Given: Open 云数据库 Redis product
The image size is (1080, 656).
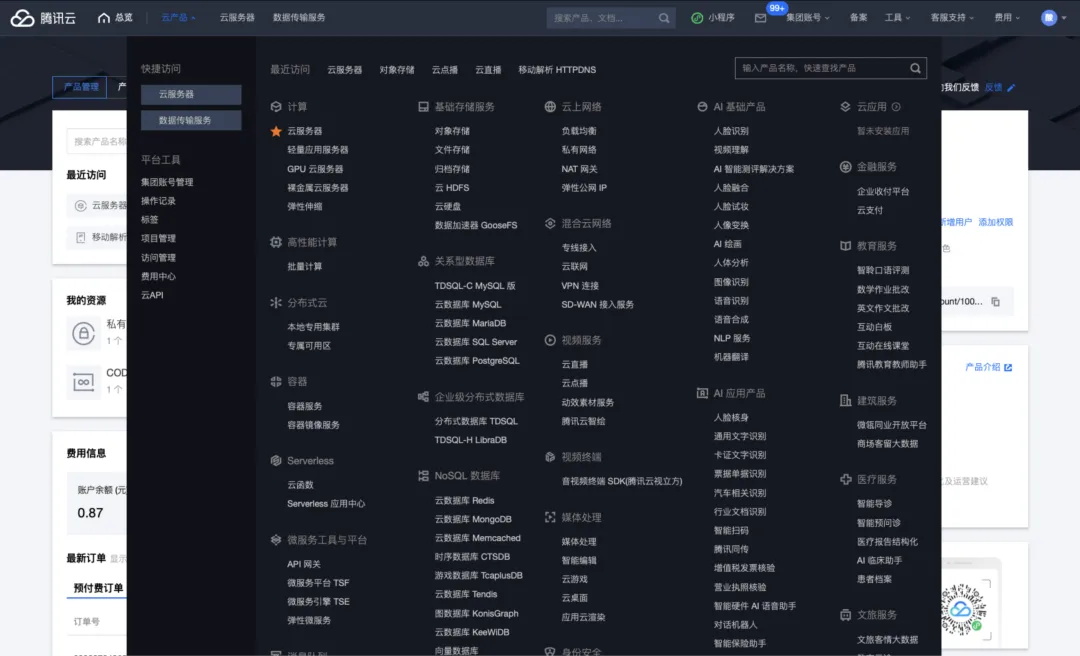Looking at the screenshot, I should (464, 500).
